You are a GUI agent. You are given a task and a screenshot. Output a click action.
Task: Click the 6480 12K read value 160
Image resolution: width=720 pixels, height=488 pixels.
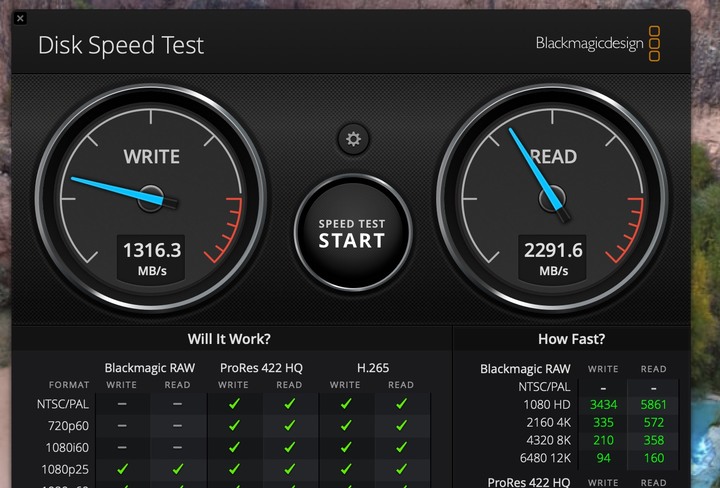[x=653, y=458]
